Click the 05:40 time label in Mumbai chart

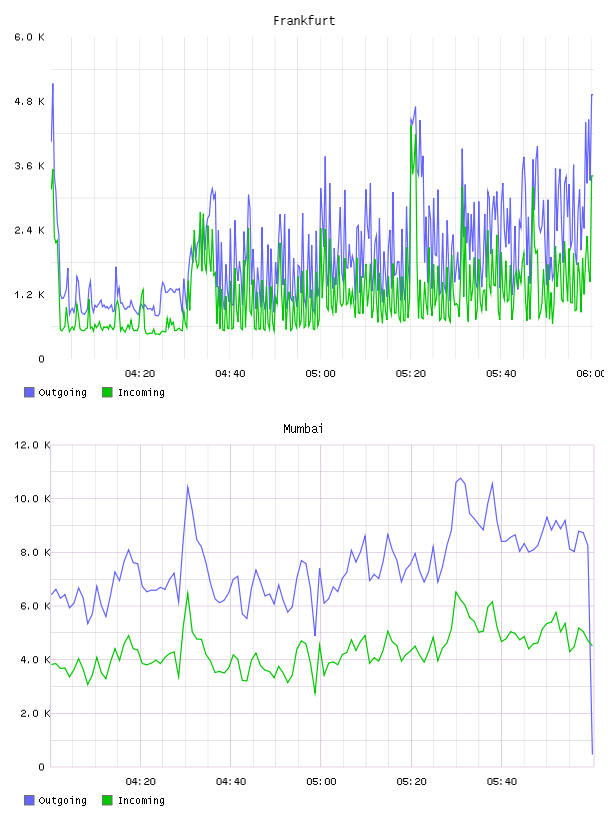coord(502,782)
